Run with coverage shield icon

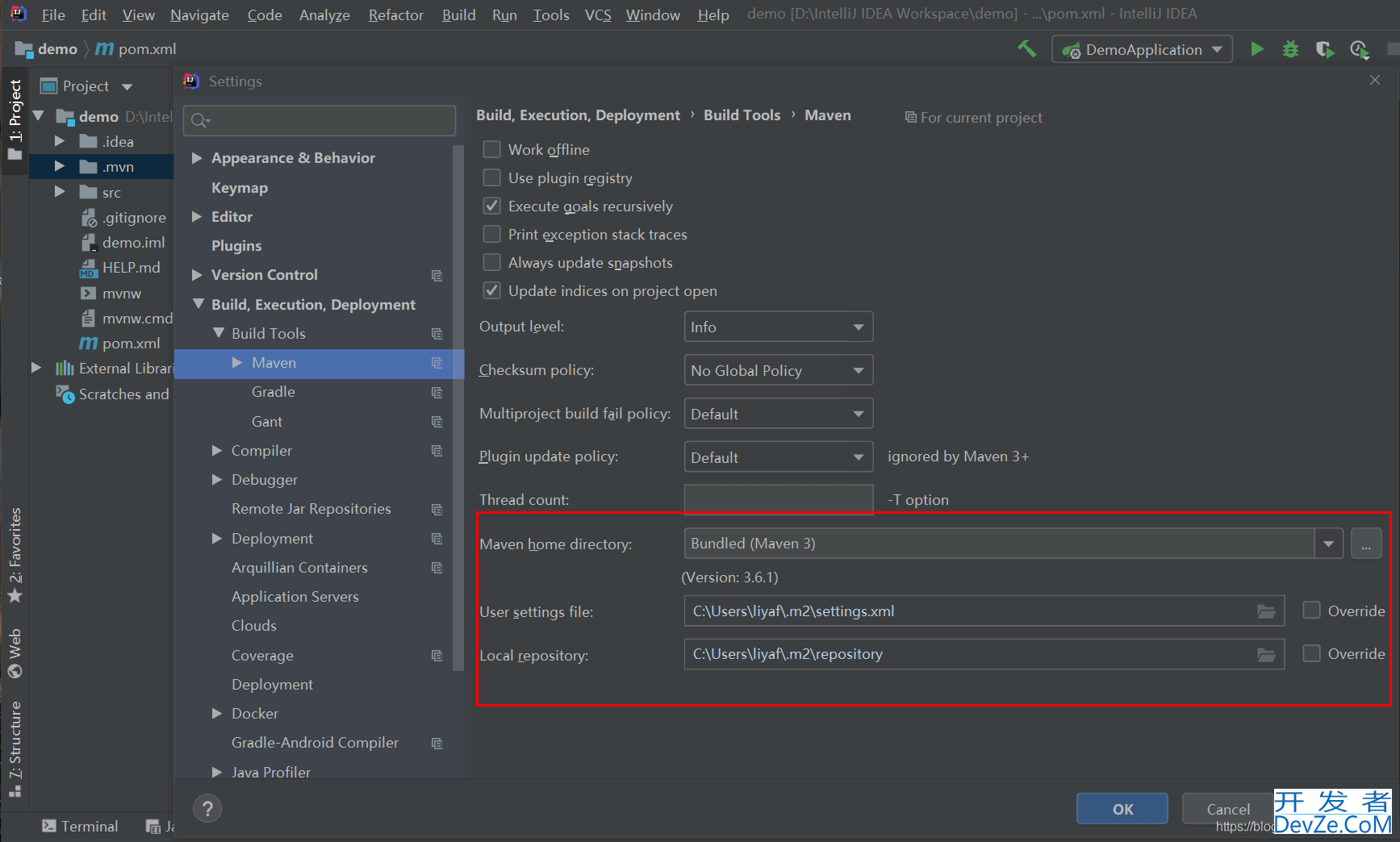click(1324, 49)
